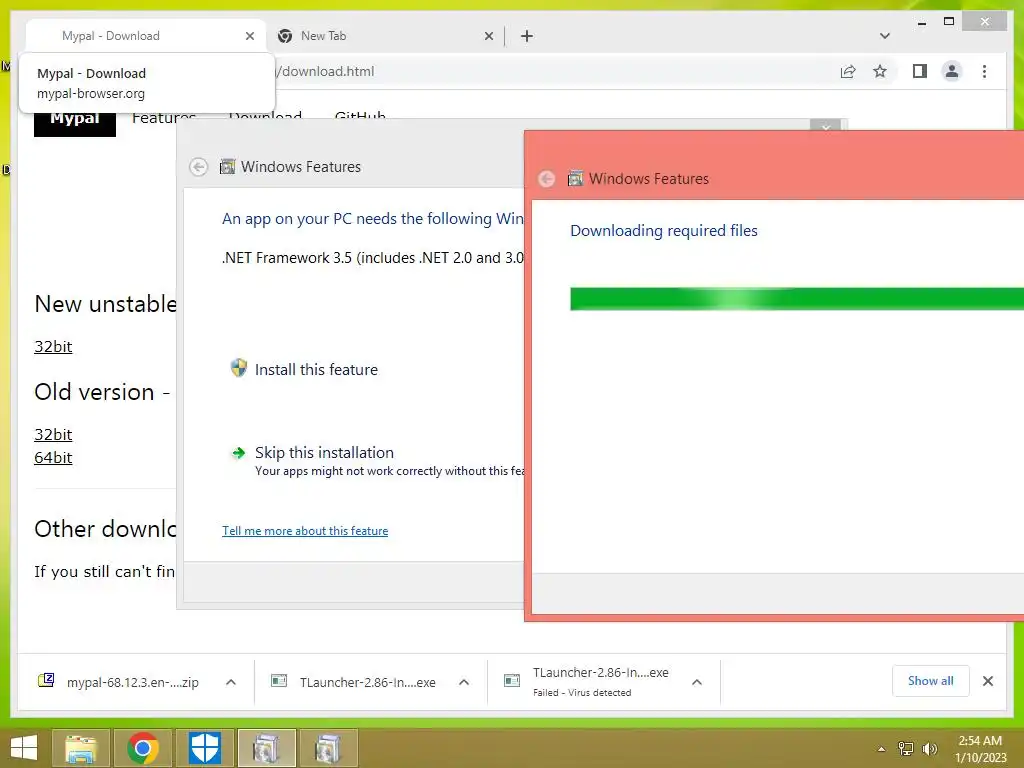
Task: Launch Chrome from the taskbar
Action: click(x=143, y=748)
